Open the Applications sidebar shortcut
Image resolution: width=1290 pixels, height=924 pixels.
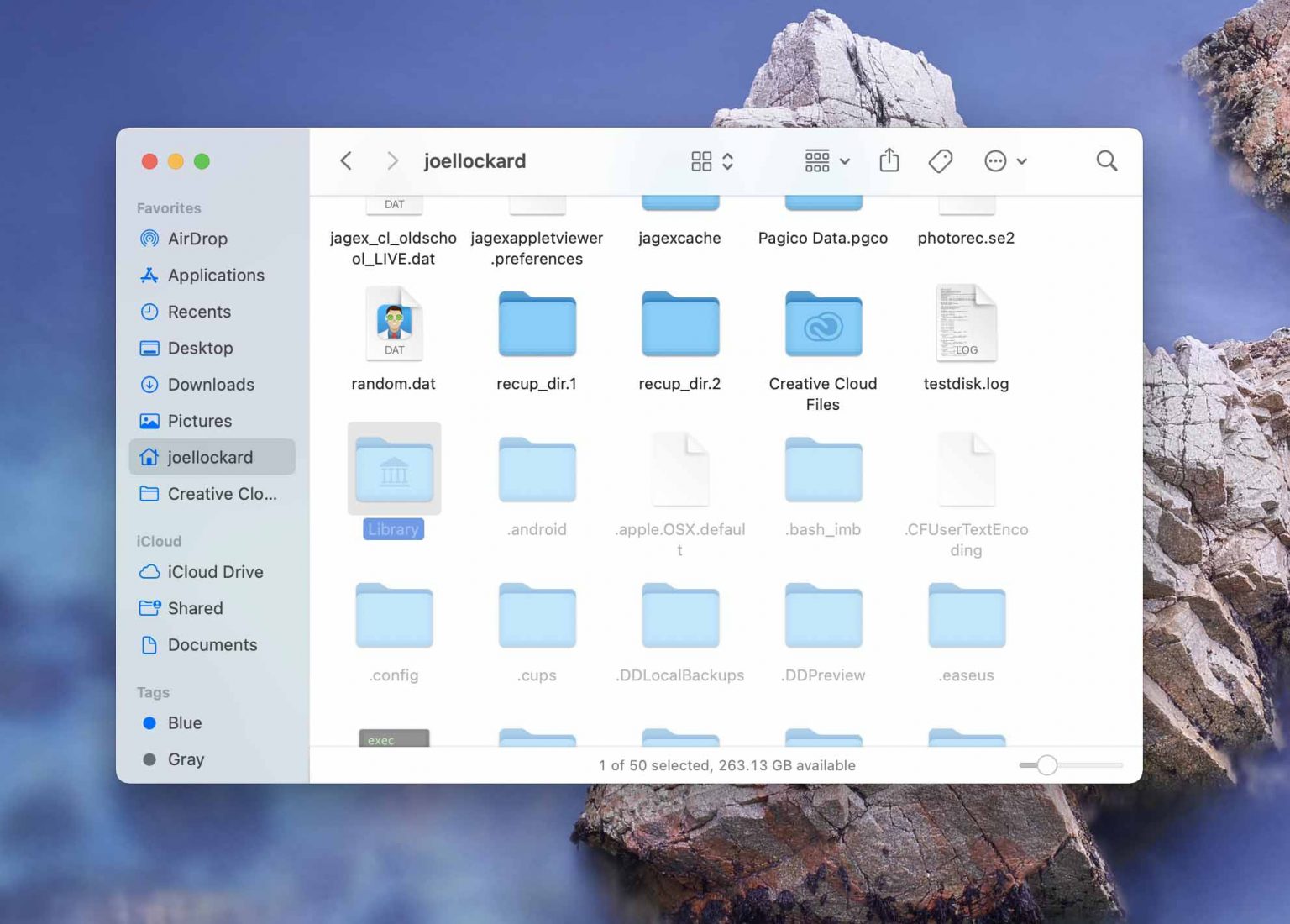point(215,275)
